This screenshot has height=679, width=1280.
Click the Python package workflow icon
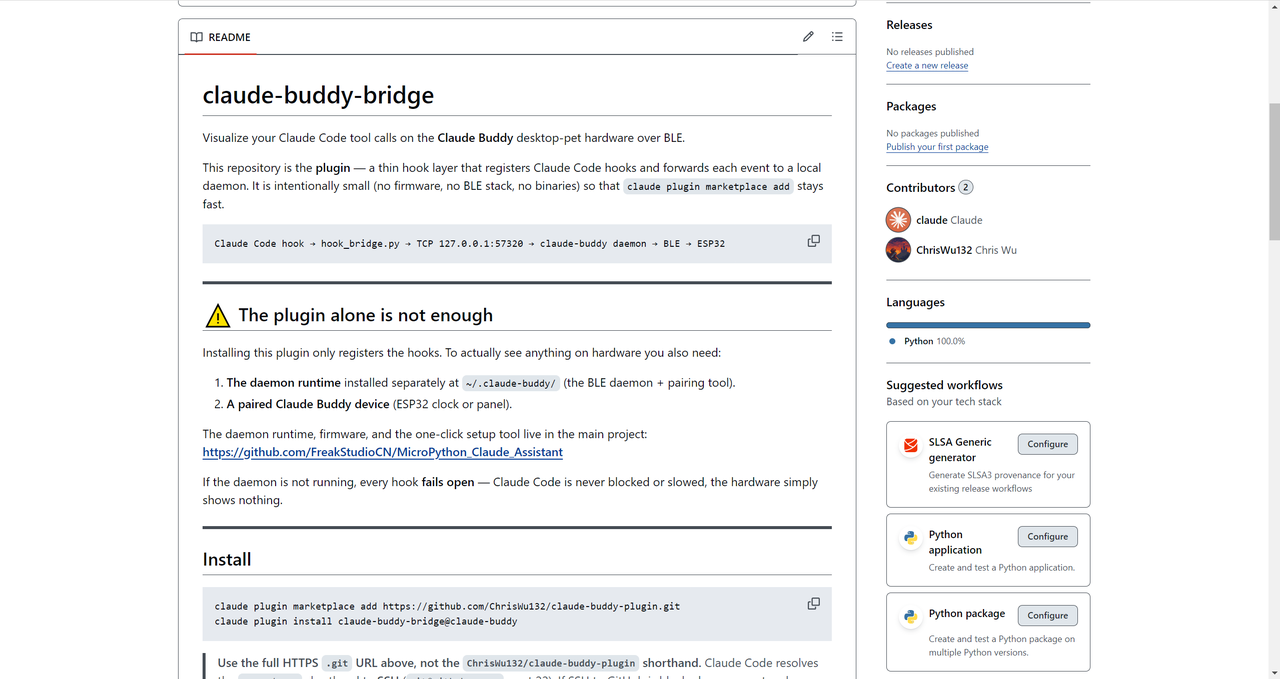point(911,617)
